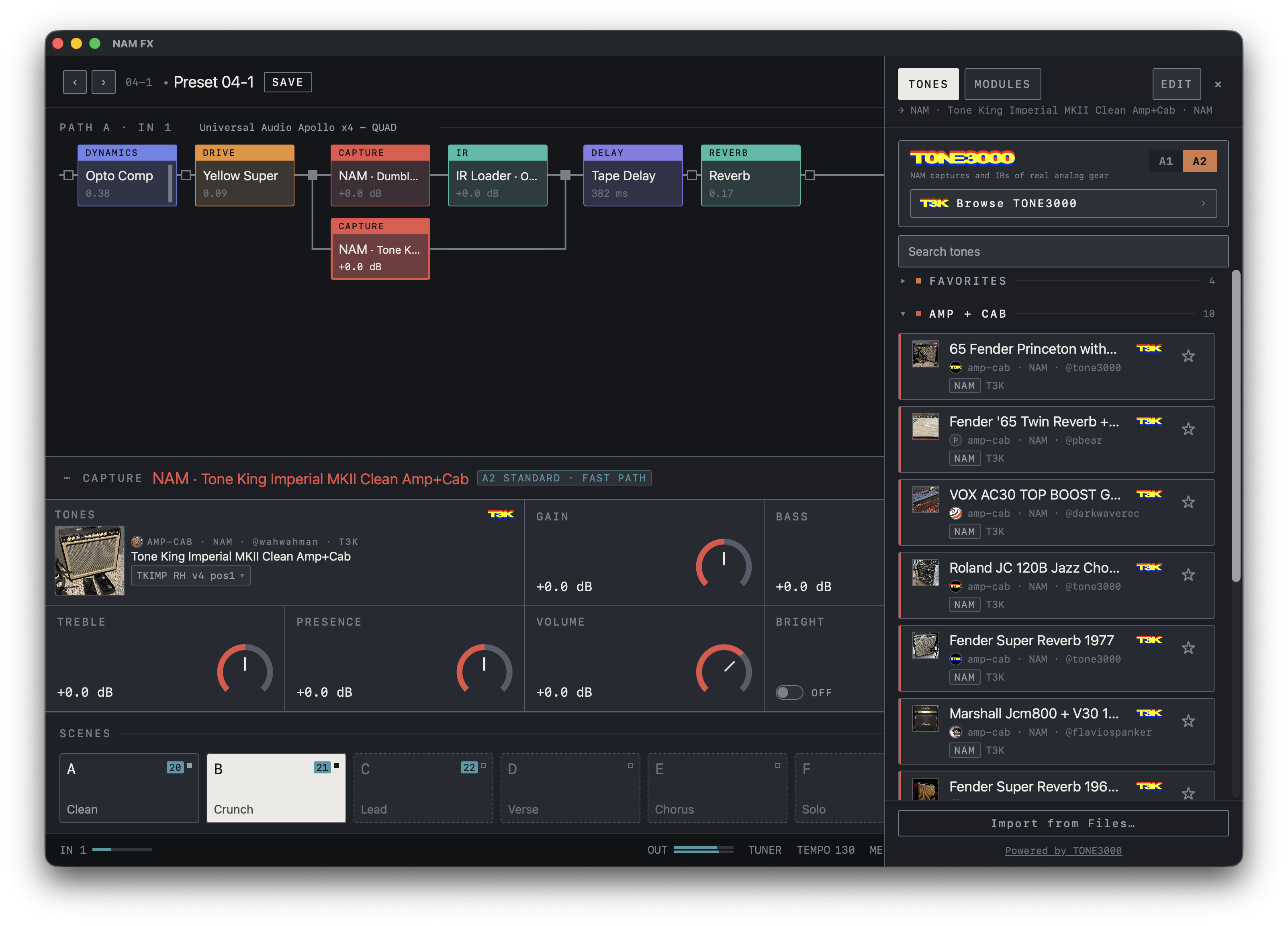Select the A1 architecture option
The height and width of the screenshot is (926, 1288).
pos(1165,161)
